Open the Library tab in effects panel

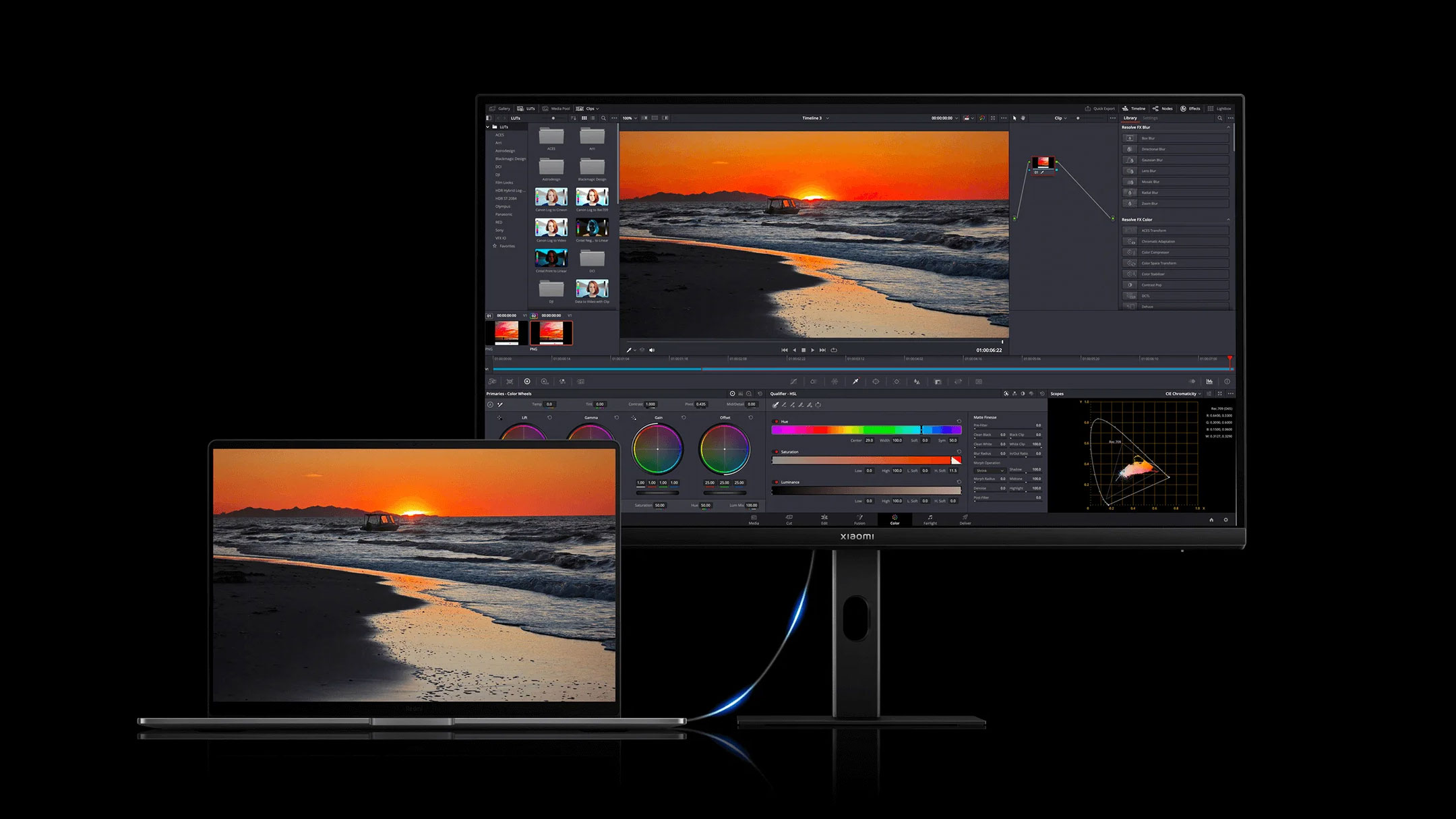pos(1130,118)
